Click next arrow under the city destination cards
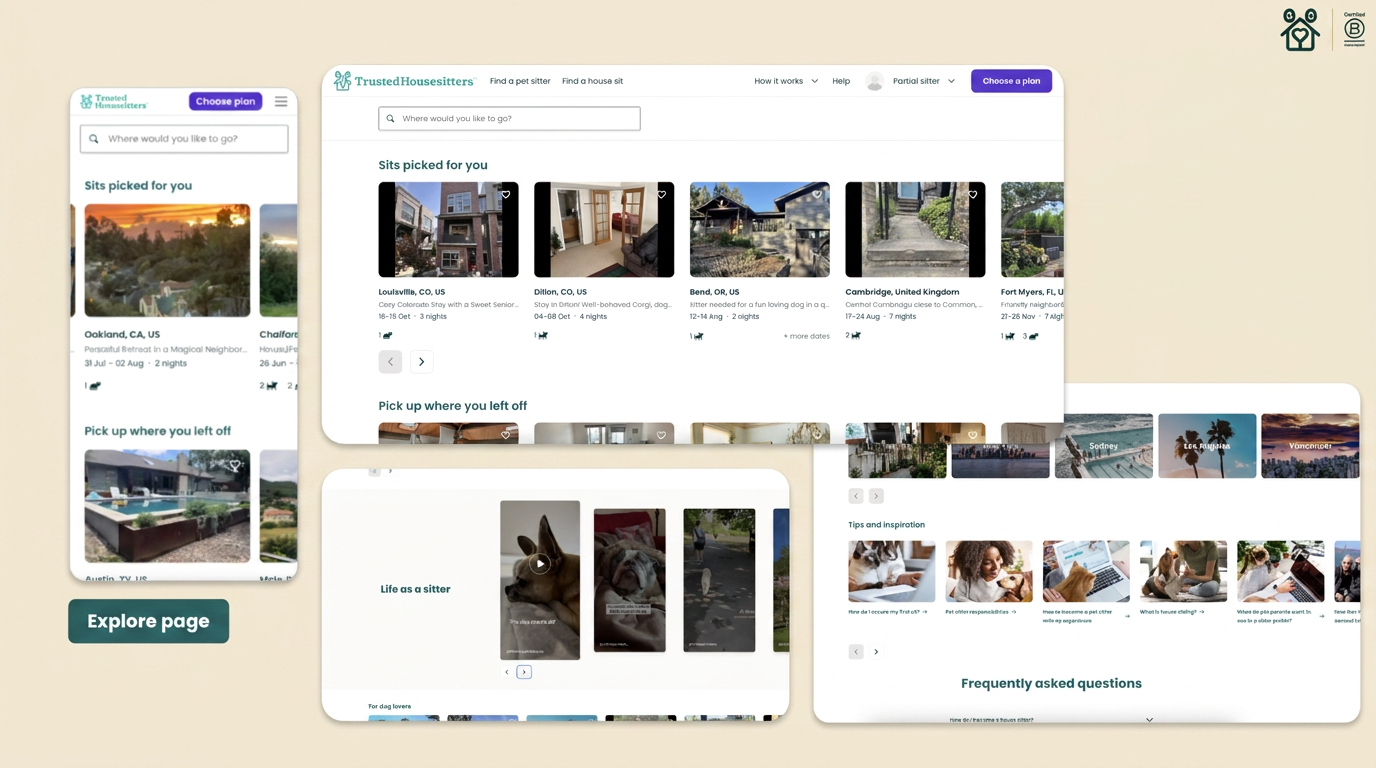 (x=876, y=496)
